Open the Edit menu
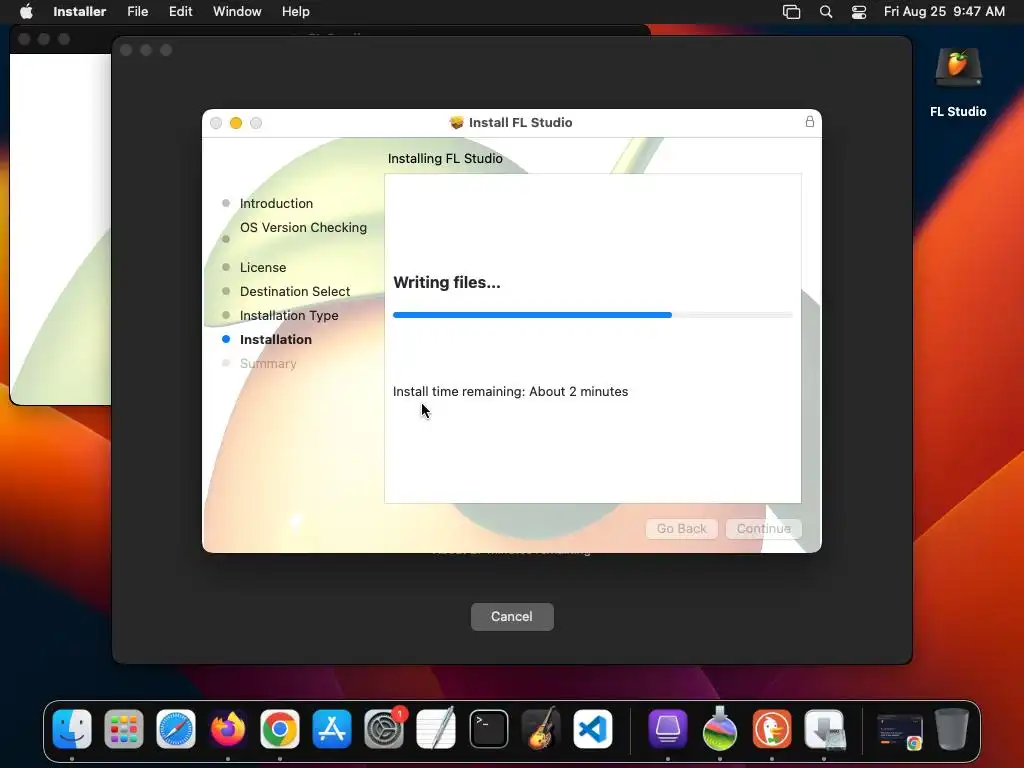 pyautogui.click(x=180, y=11)
